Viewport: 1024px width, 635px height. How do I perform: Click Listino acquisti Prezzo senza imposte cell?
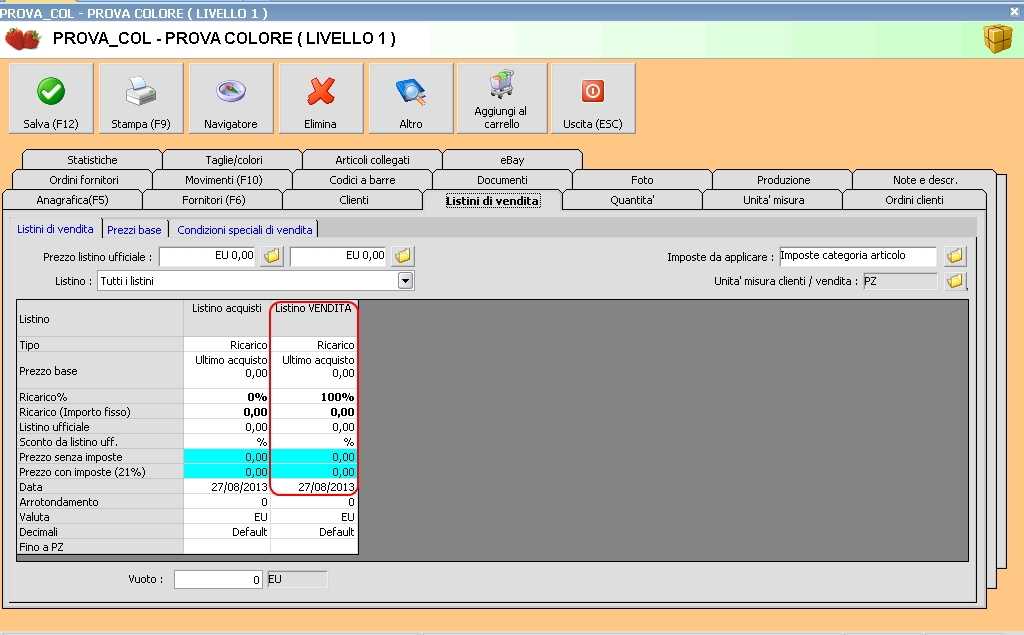pos(227,457)
